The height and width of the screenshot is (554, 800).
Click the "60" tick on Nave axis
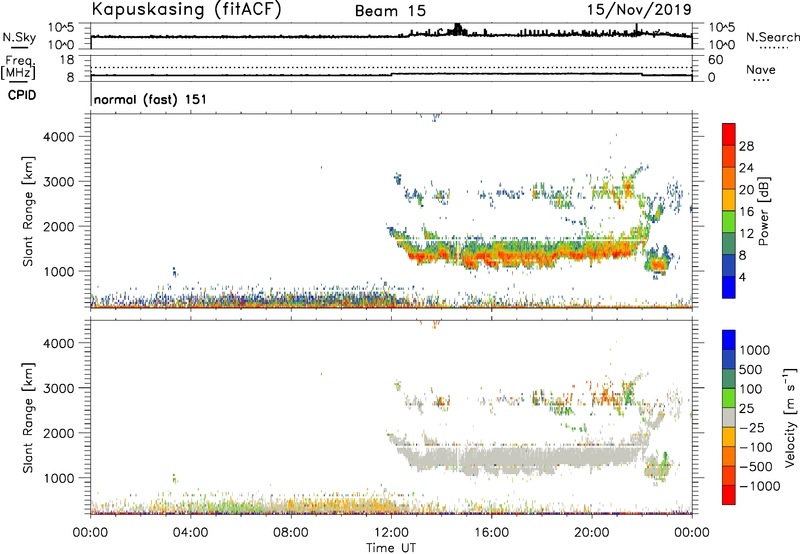coord(715,60)
